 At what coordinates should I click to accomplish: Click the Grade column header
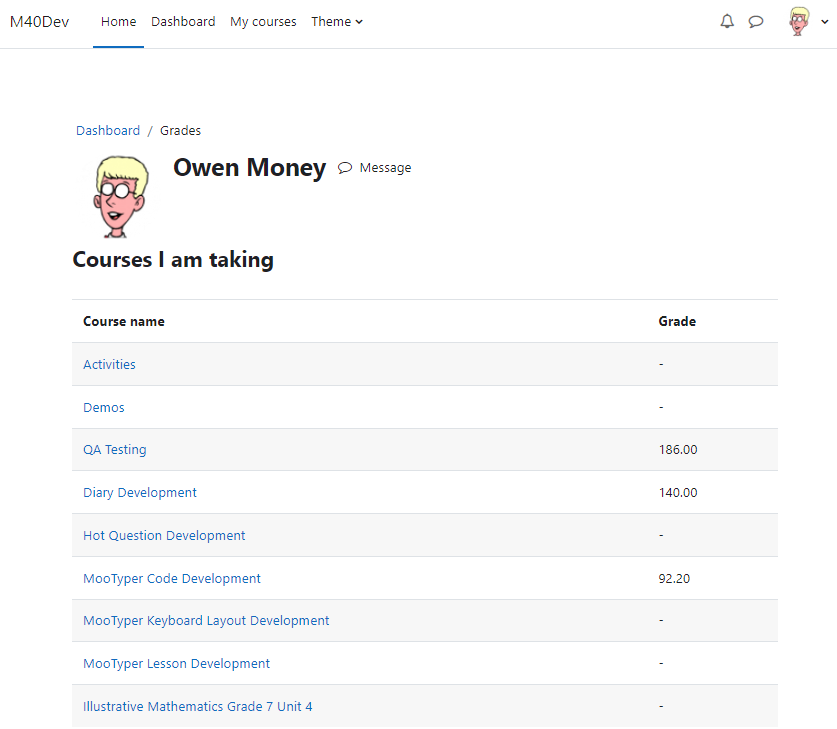pos(677,321)
